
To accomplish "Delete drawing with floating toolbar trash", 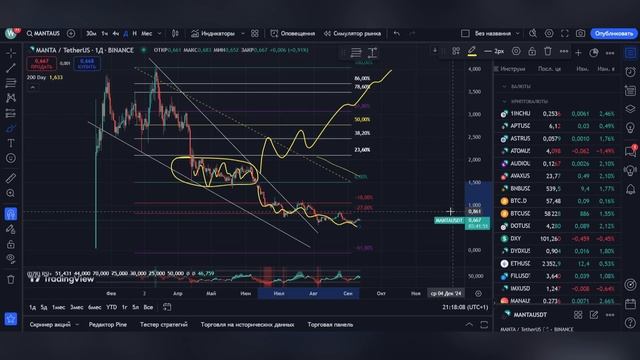I will 548,51.
